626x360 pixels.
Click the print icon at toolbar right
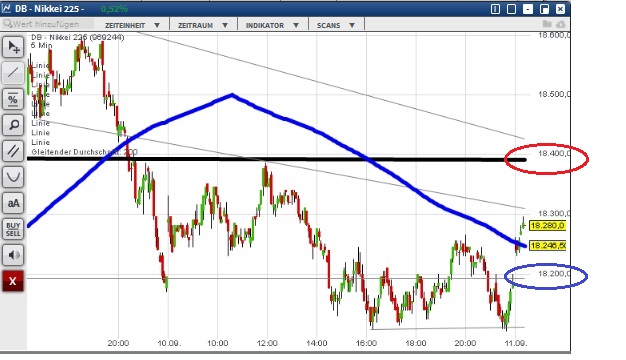(x=561, y=24)
